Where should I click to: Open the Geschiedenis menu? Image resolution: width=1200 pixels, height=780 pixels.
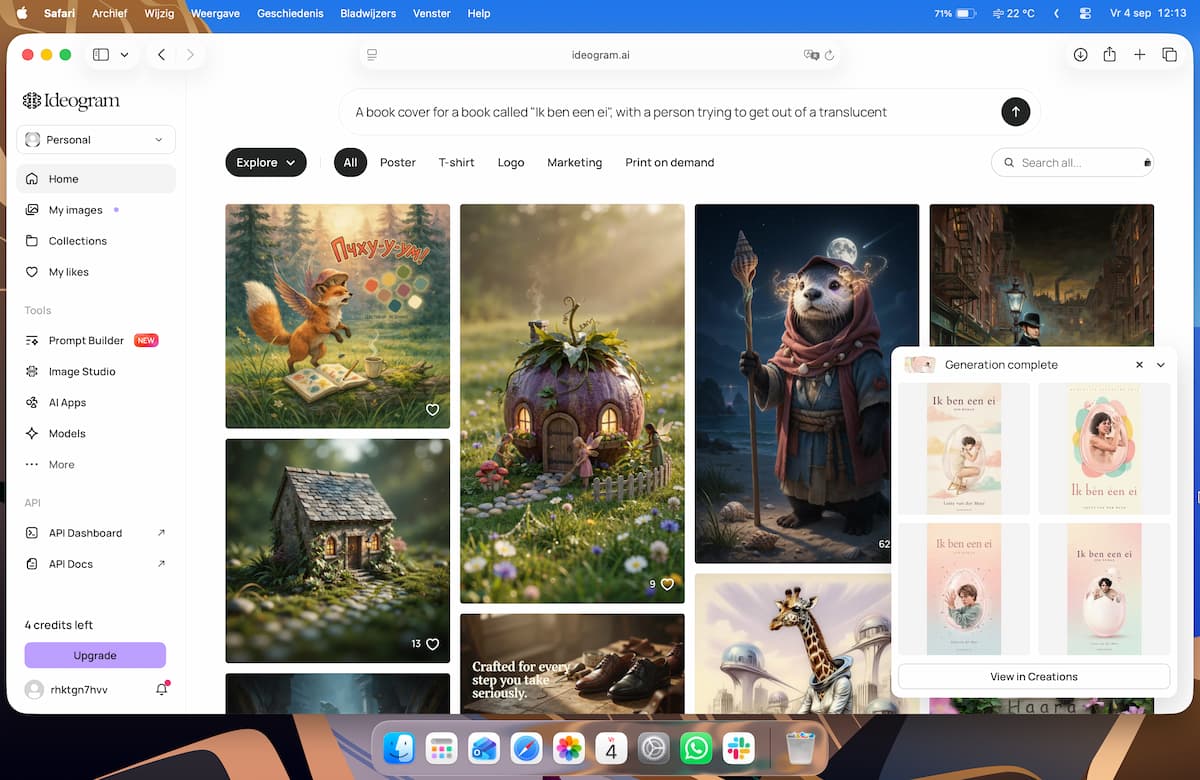pyautogui.click(x=291, y=14)
